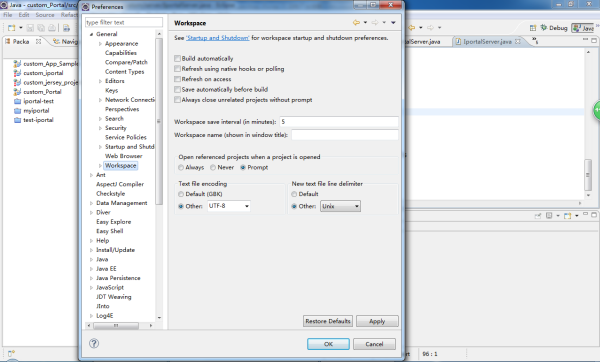Viewport: 600px width, 362px height.
Task: Open the Debug perspective icon
Action: (x=553, y=28)
